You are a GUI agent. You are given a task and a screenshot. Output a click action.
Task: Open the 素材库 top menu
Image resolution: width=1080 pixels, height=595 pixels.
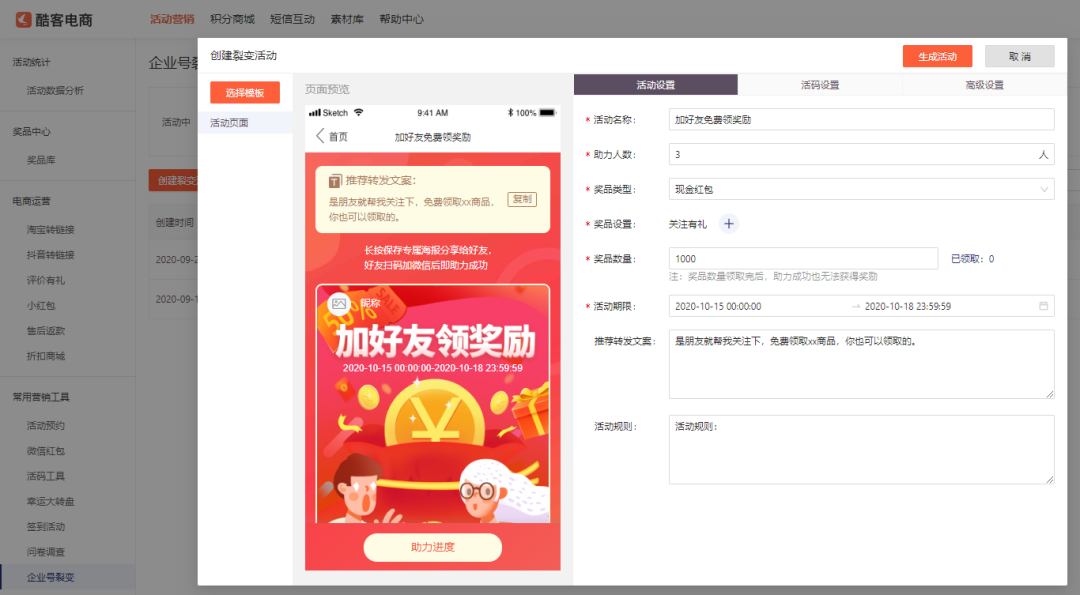(346, 19)
